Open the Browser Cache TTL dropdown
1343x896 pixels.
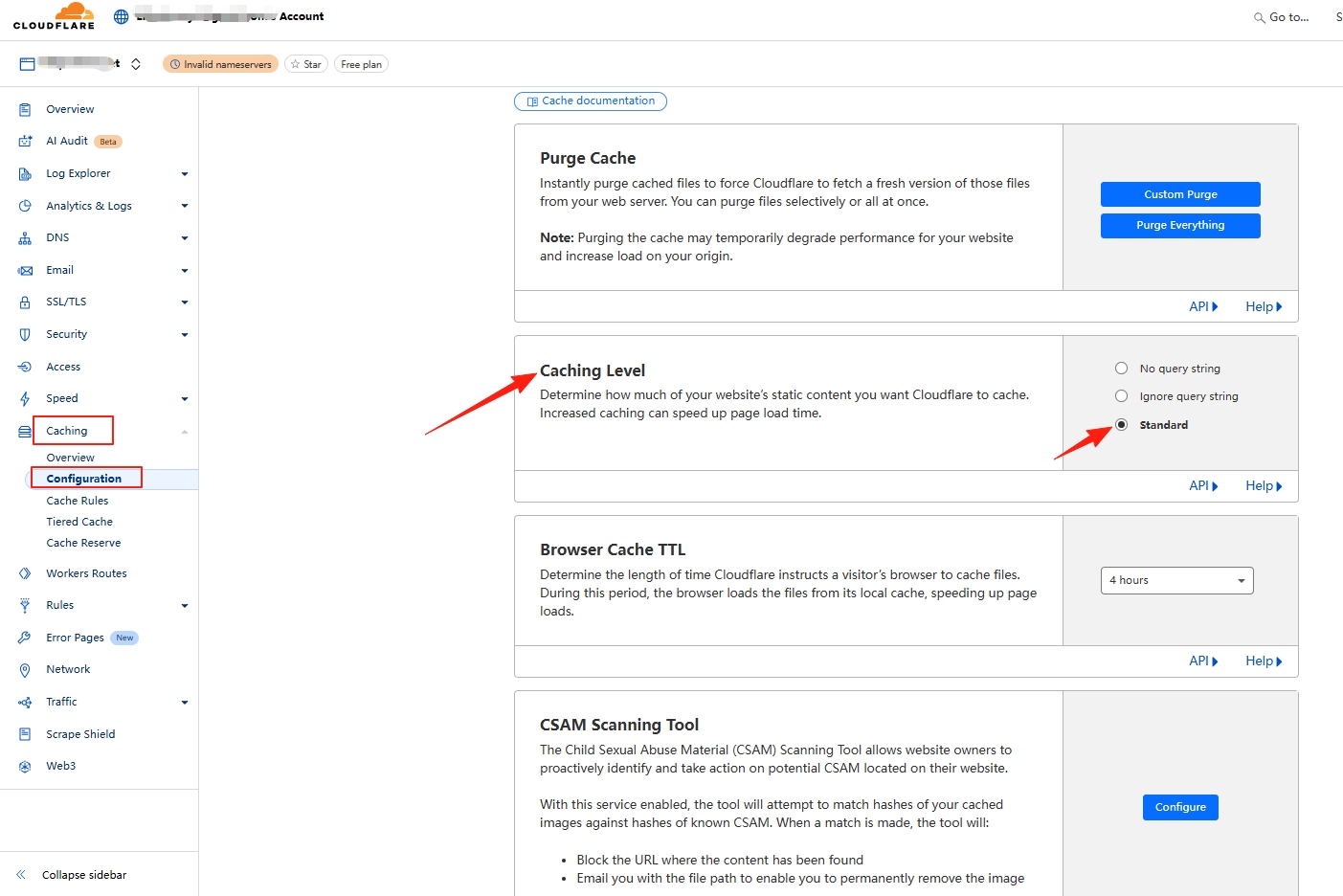tap(1176, 581)
